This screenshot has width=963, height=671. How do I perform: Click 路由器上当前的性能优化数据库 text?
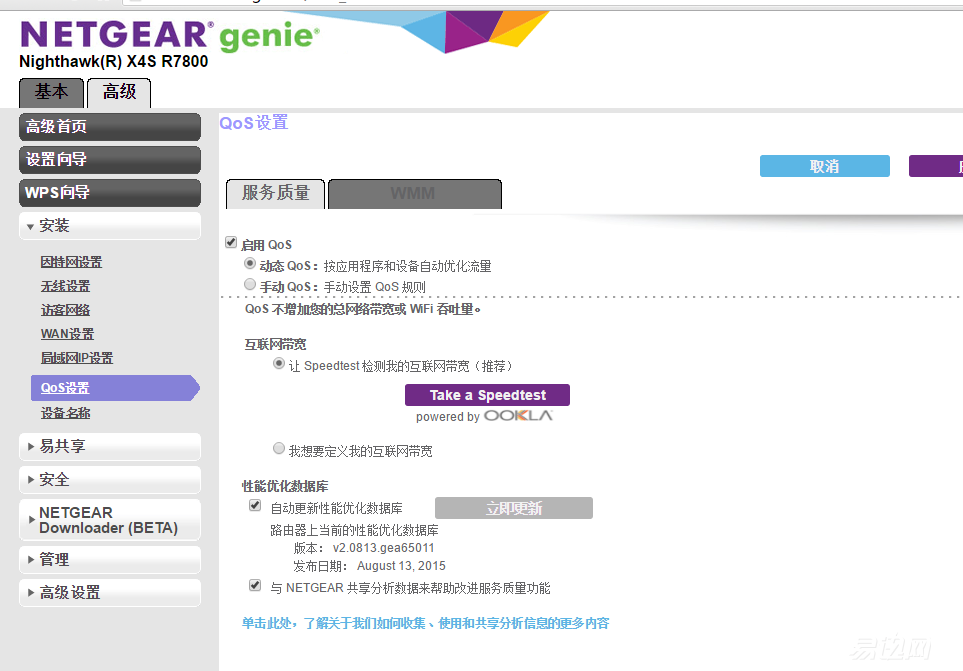point(354,530)
